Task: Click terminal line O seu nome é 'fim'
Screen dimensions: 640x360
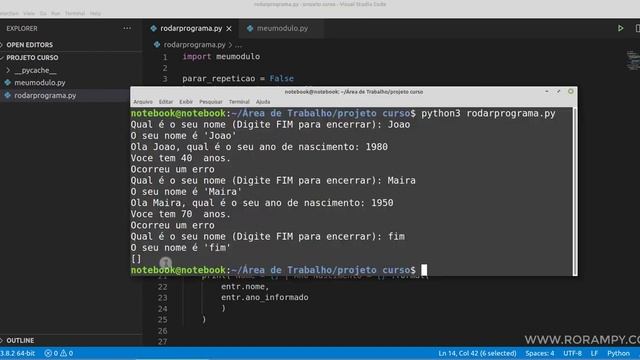Action: click(x=180, y=247)
